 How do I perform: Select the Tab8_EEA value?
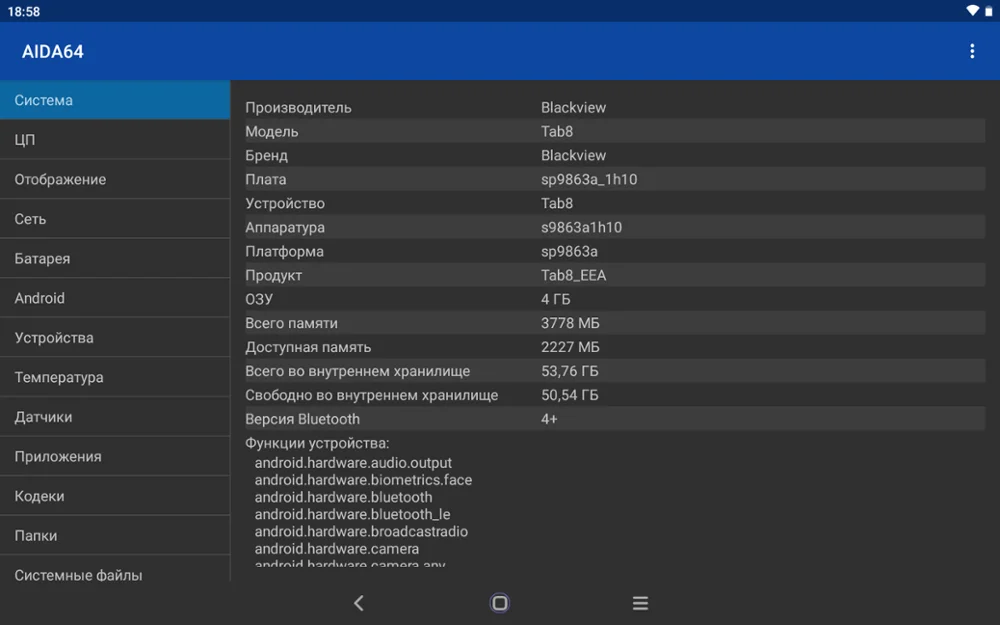coord(573,276)
